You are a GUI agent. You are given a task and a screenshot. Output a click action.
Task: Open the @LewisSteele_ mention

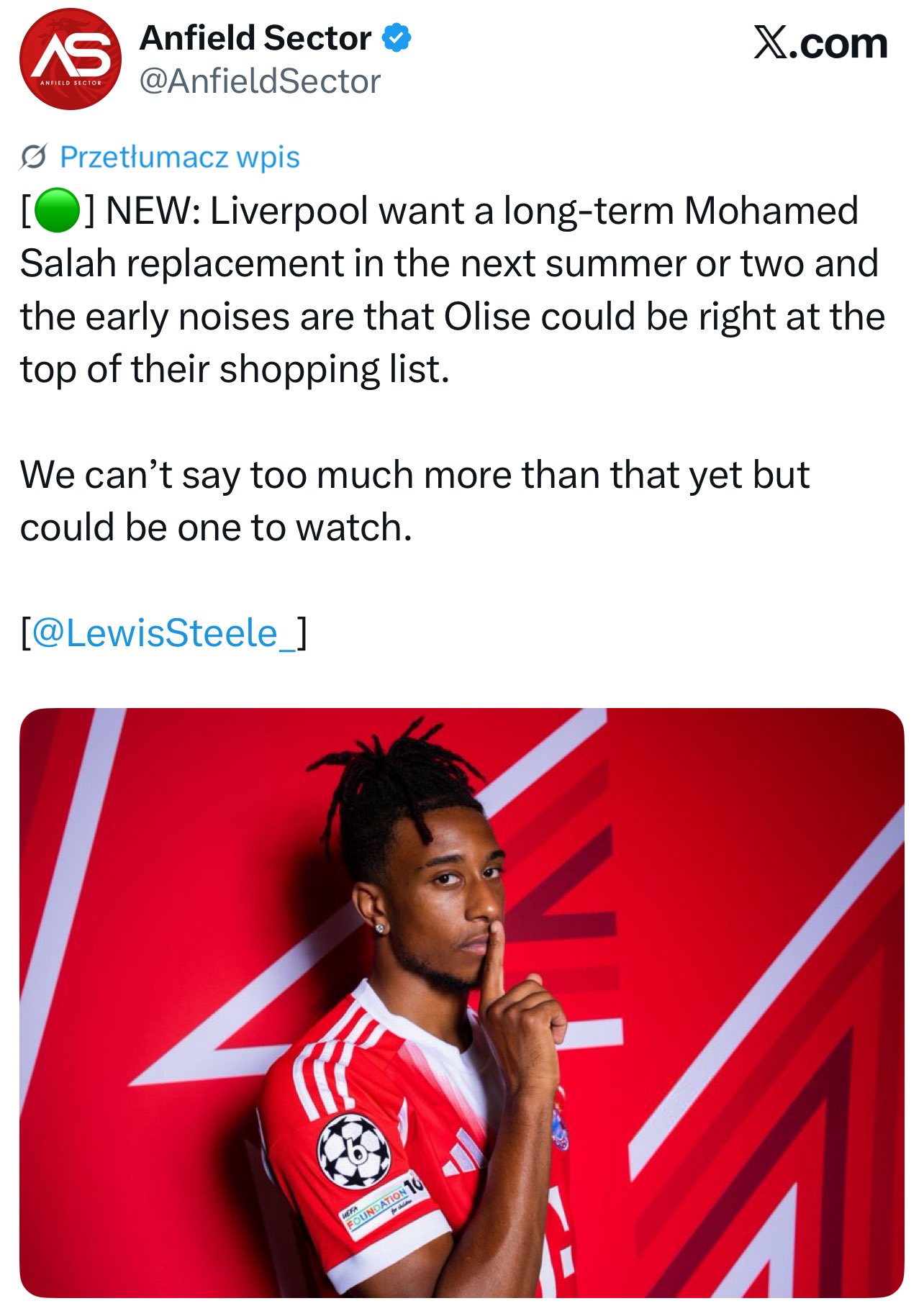tap(165, 633)
